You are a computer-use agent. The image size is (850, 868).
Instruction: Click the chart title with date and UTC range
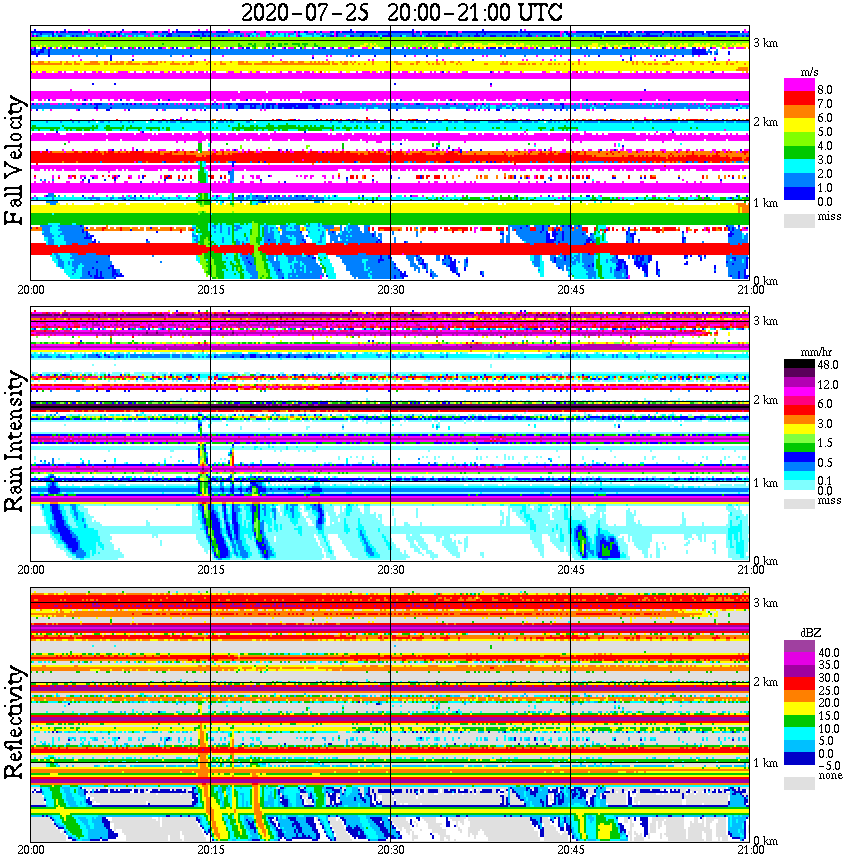[x=401, y=12]
